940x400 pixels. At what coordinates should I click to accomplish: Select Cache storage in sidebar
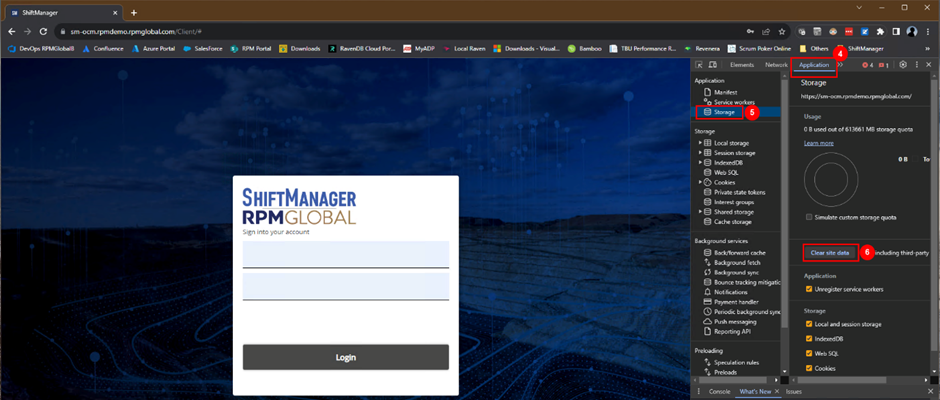pos(728,222)
